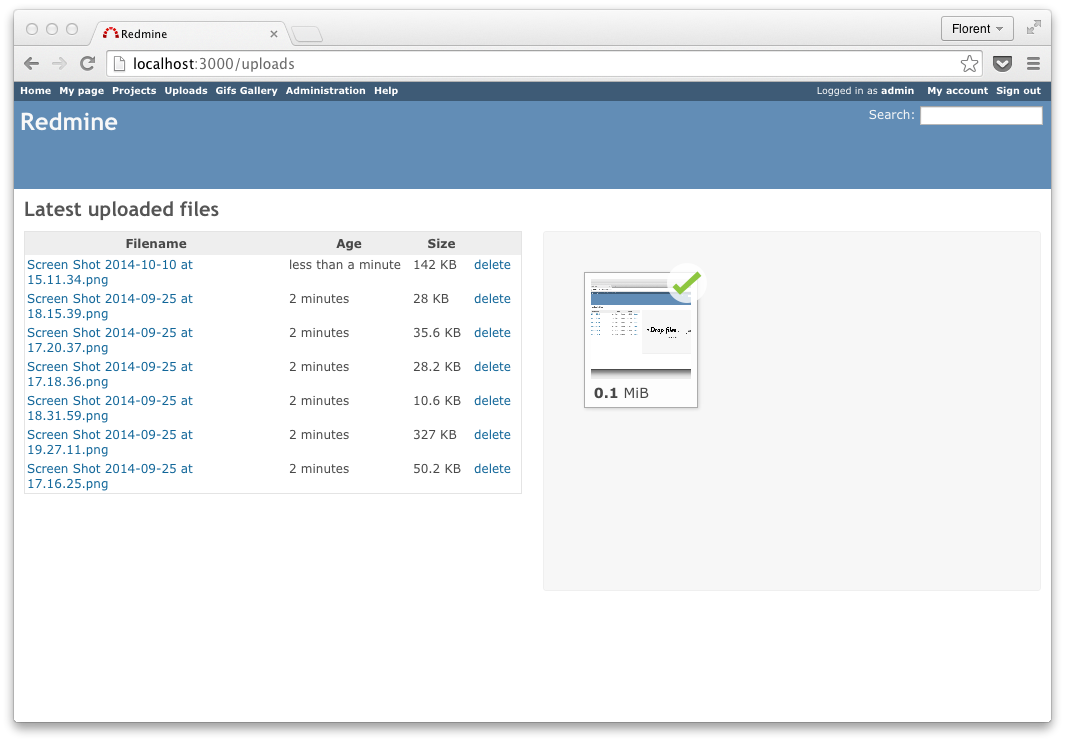1065x742 pixels.
Task: Open Screen Shot 2014-10-10 at 15.11.34.png
Action: (x=109, y=272)
